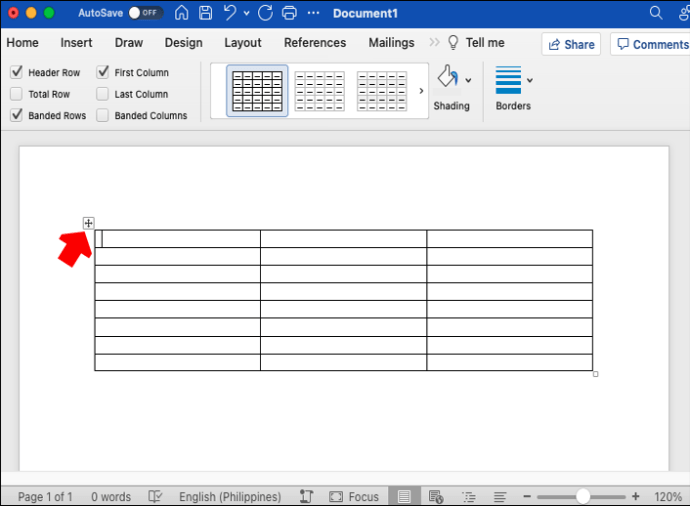Viewport: 690px width, 506px height.
Task: Click the Redo circular arrow icon
Action: pos(265,13)
